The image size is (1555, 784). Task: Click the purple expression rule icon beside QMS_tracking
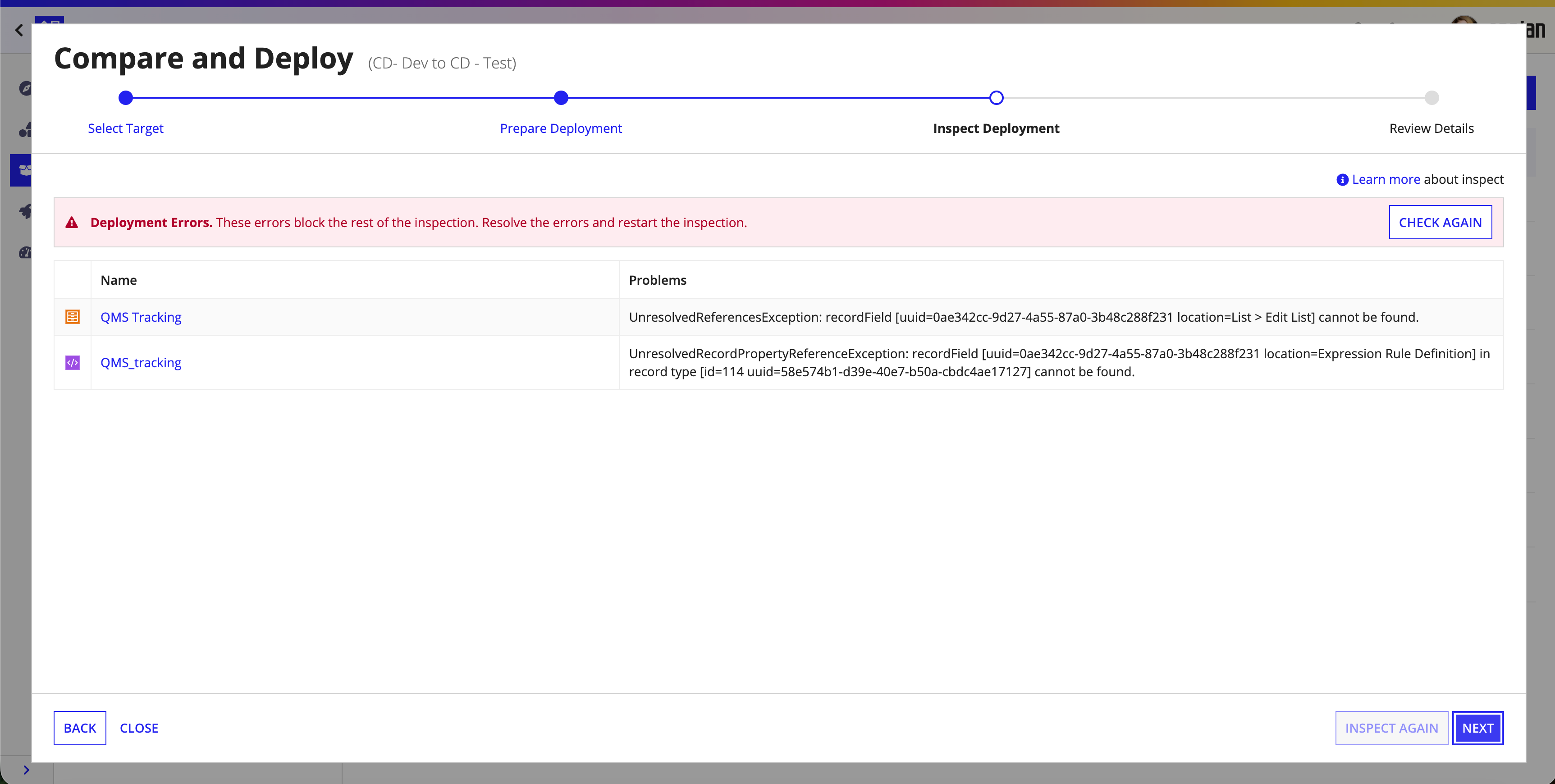click(73, 363)
